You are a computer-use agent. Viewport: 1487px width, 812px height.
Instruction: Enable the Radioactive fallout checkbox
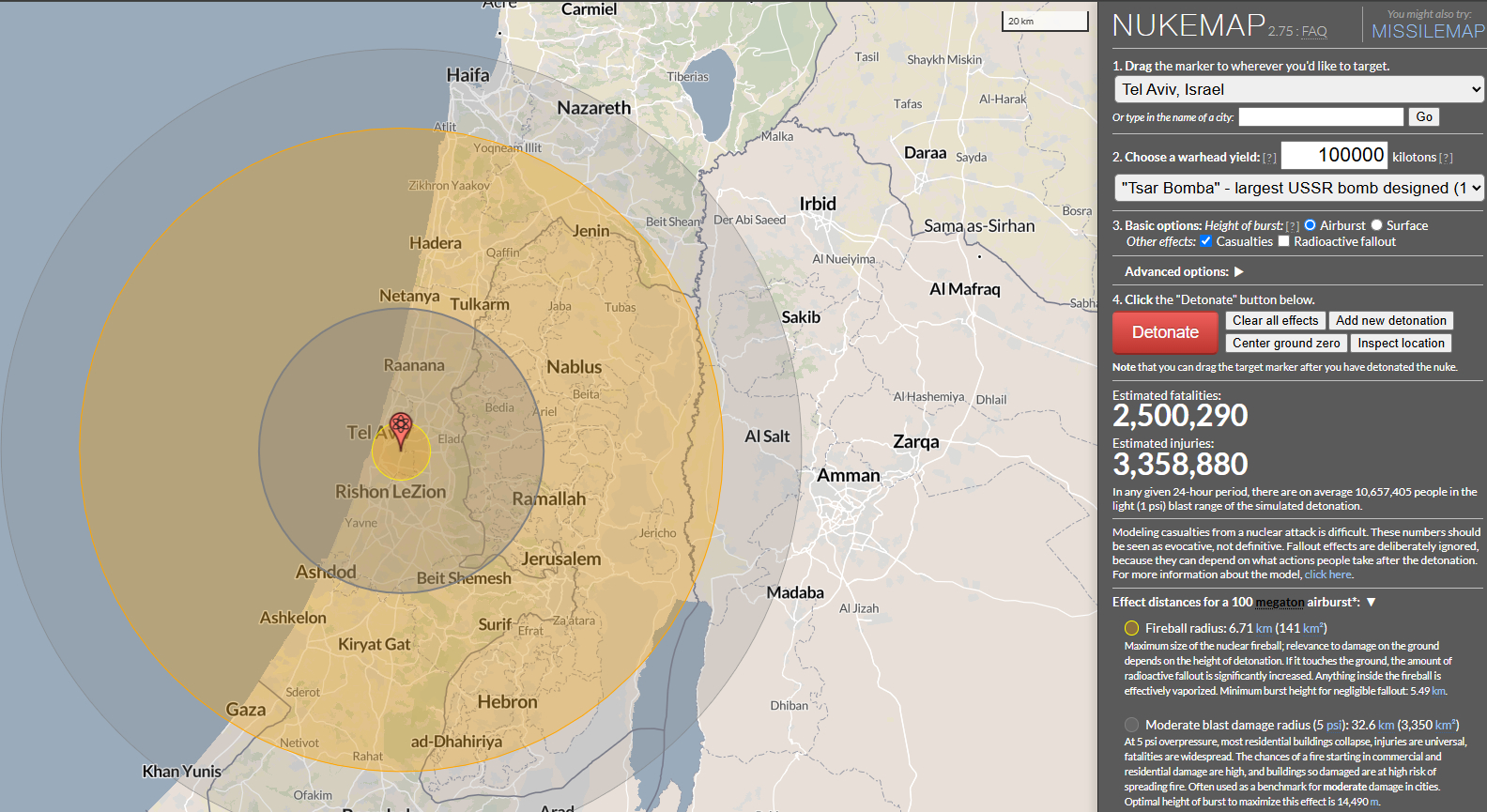[1283, 241]
